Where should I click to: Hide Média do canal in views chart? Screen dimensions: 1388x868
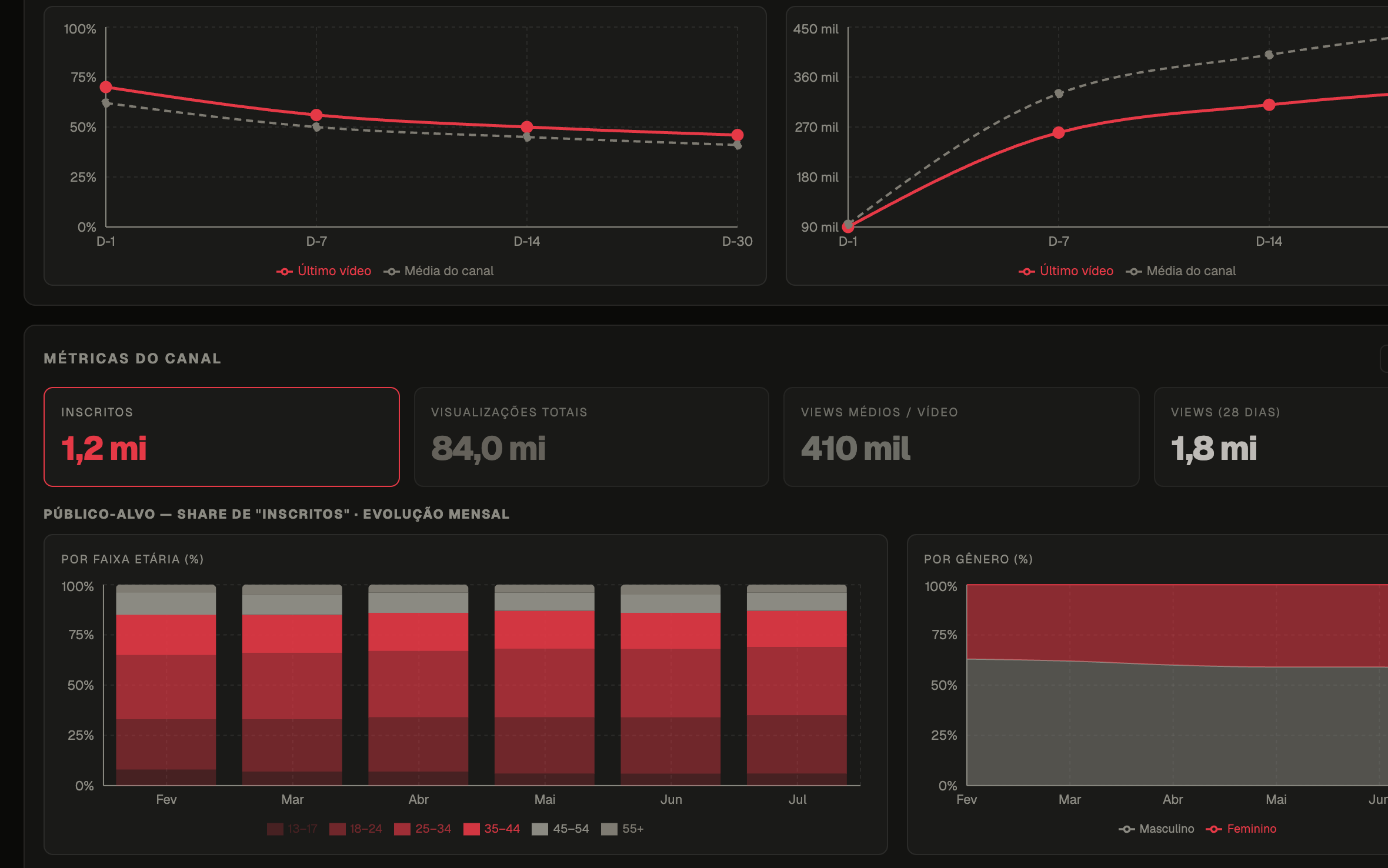pyautogui.click(x=1181, y=271)
